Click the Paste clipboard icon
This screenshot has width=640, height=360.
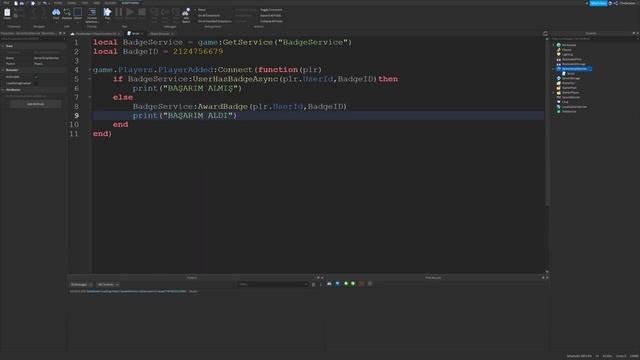pos(7,13)
